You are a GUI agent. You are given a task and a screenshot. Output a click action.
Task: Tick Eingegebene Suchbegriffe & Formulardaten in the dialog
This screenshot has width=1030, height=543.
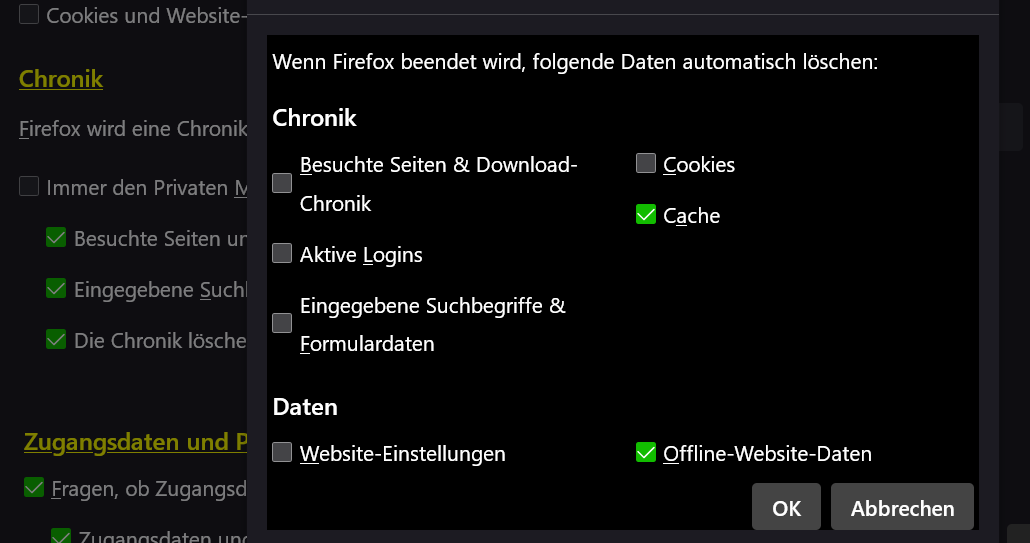(x=282, y=323)
